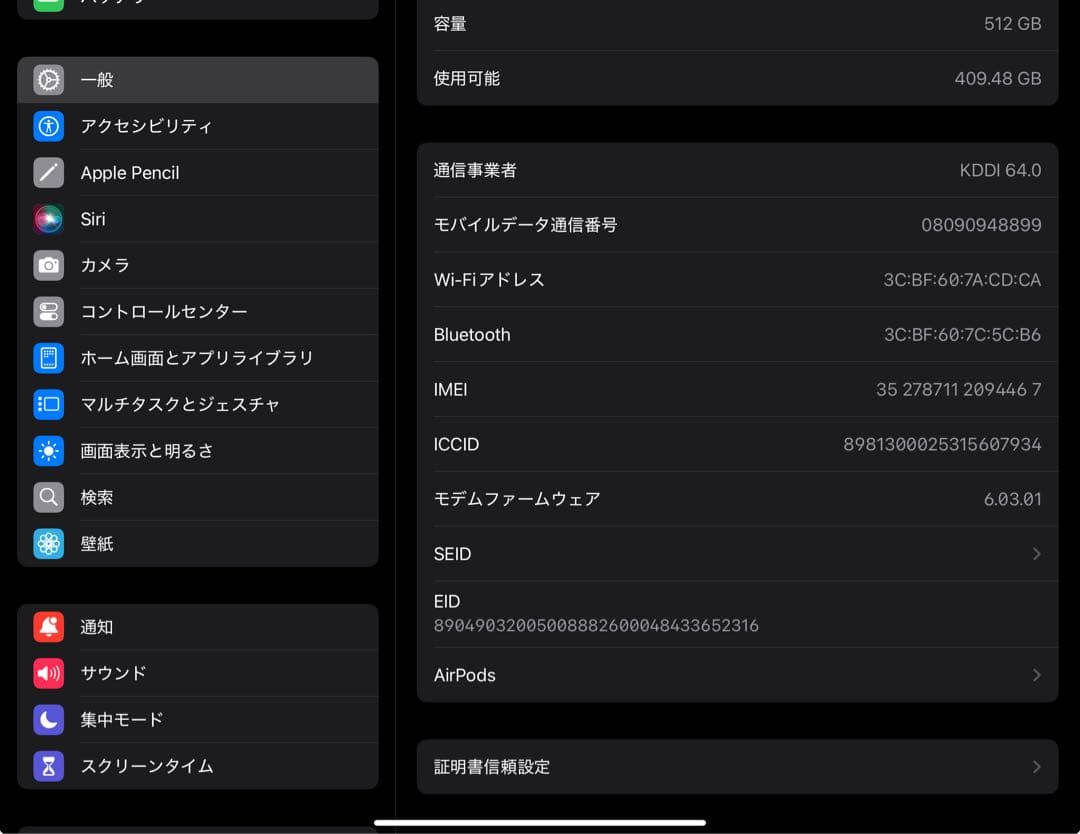Tap the Multitasking & Gestures icon
The image size is (1080, 834).
pos(48,404)
